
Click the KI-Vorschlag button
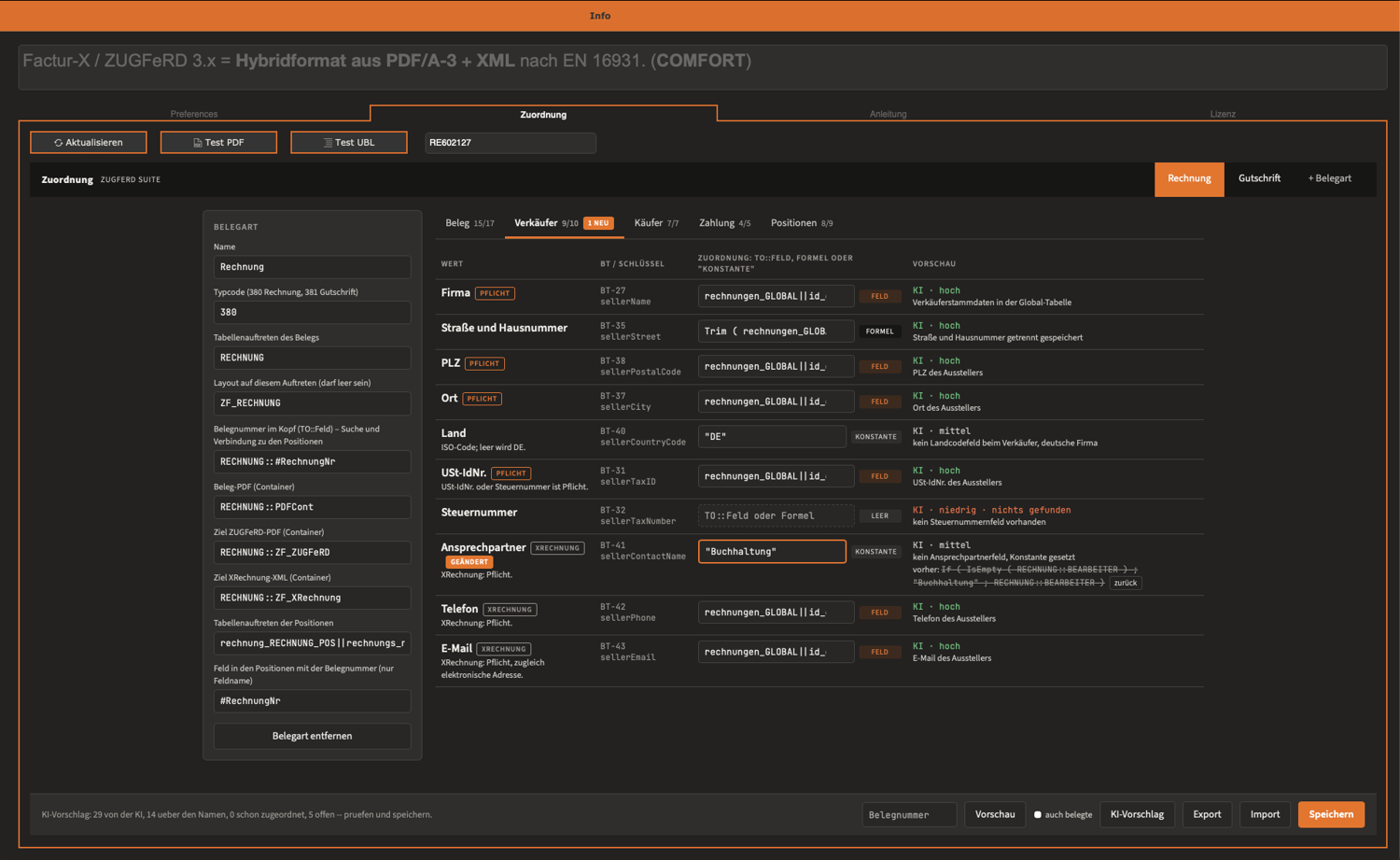point(1137,814)
